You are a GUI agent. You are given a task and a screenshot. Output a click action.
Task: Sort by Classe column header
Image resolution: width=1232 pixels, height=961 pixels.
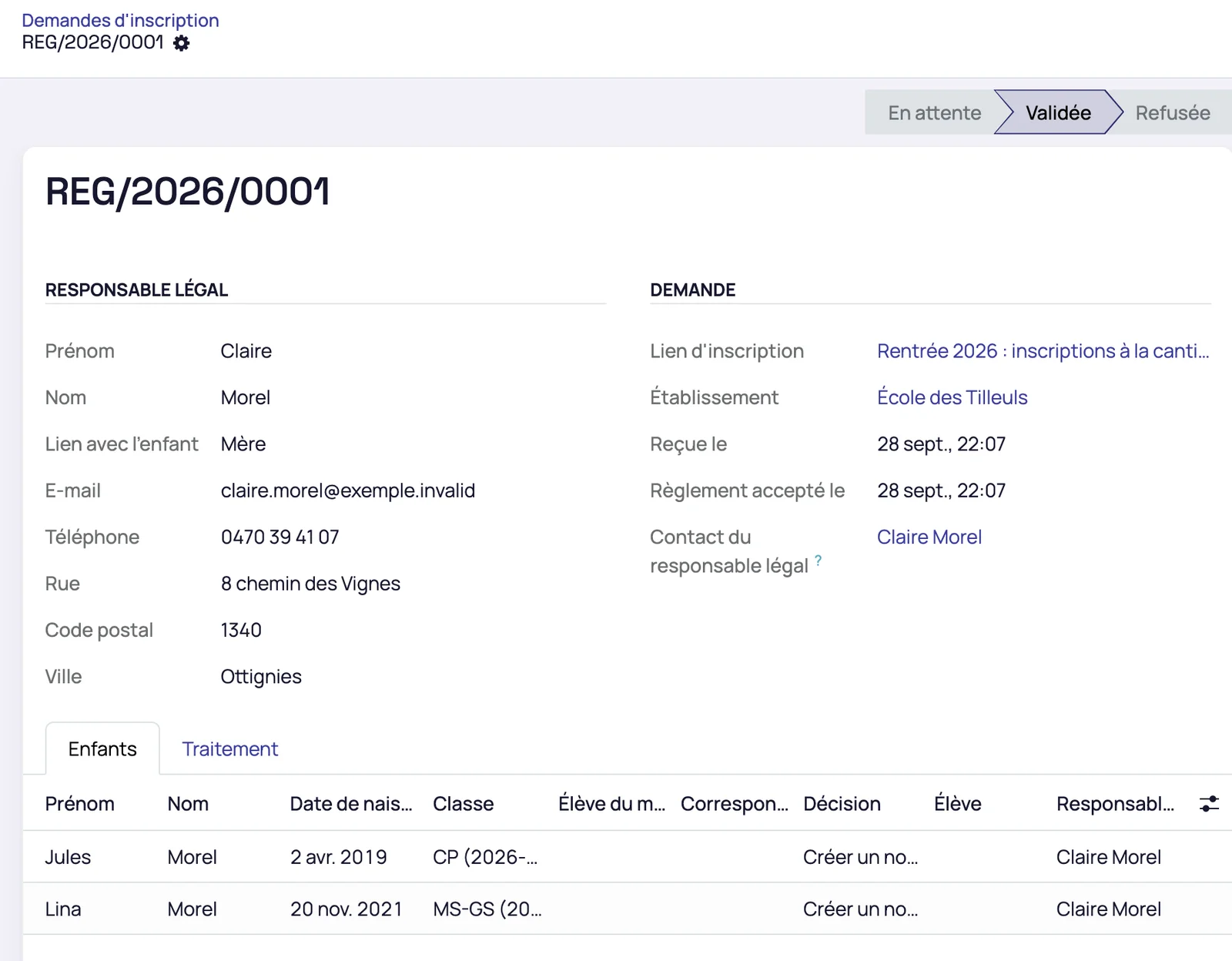coord(464,804)
